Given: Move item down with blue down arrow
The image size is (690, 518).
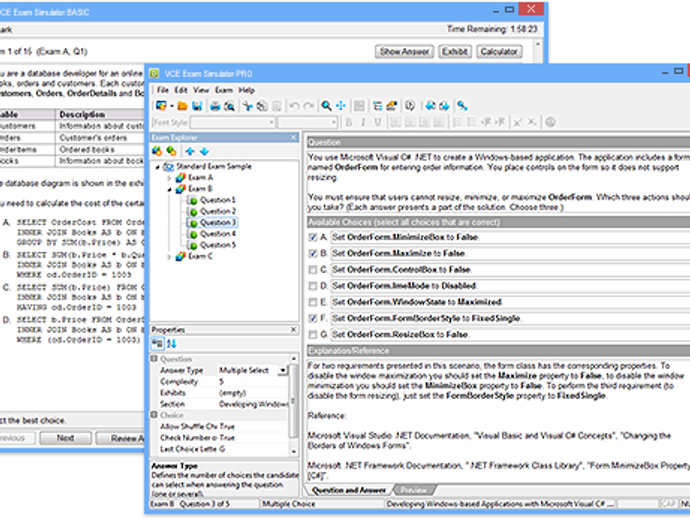Looking at the screenshot, I should tap(204, 151).
